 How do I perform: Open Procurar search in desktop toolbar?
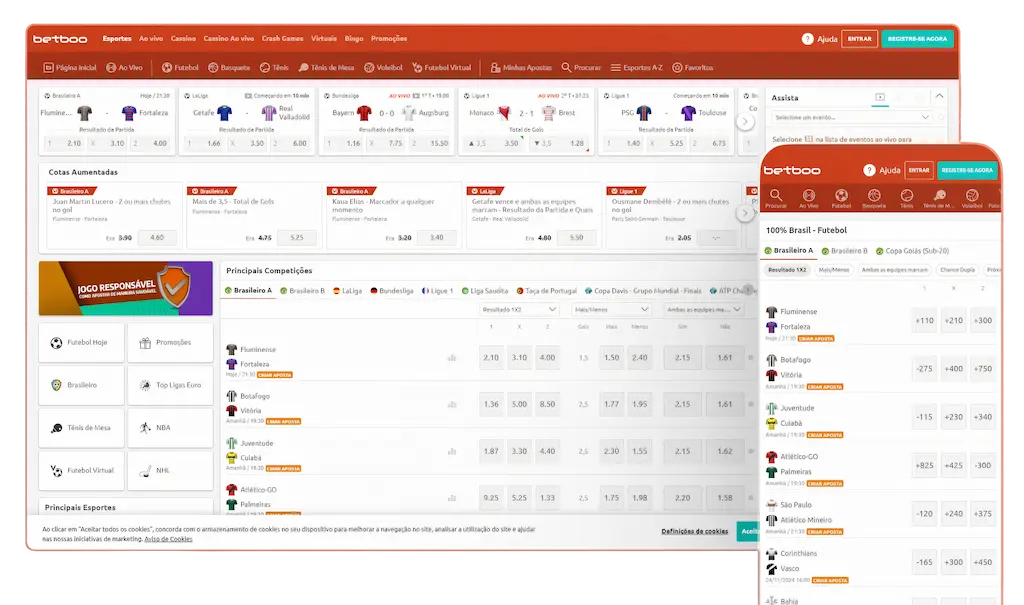(581, 67)
